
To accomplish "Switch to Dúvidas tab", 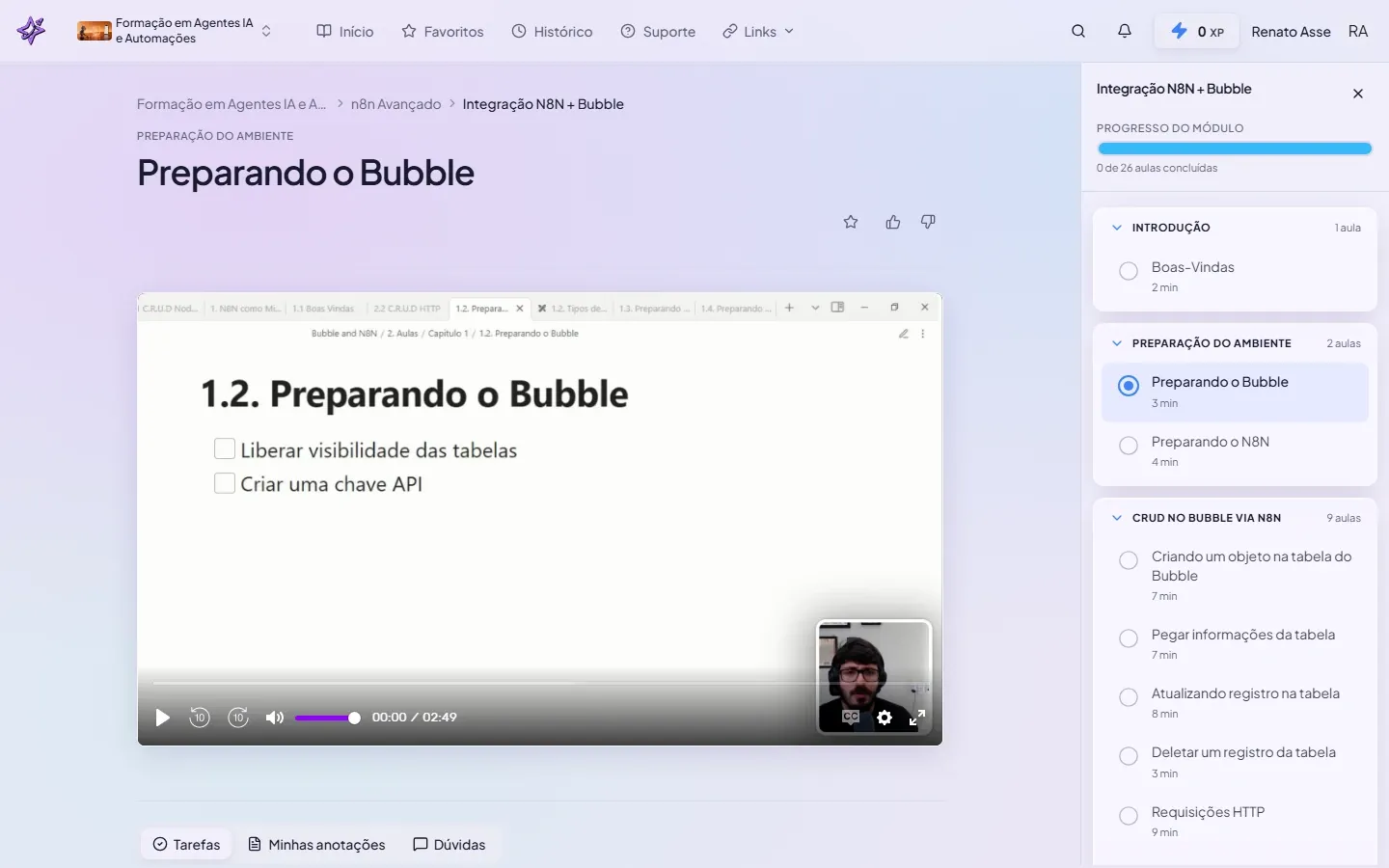I will tap(449, 844).
